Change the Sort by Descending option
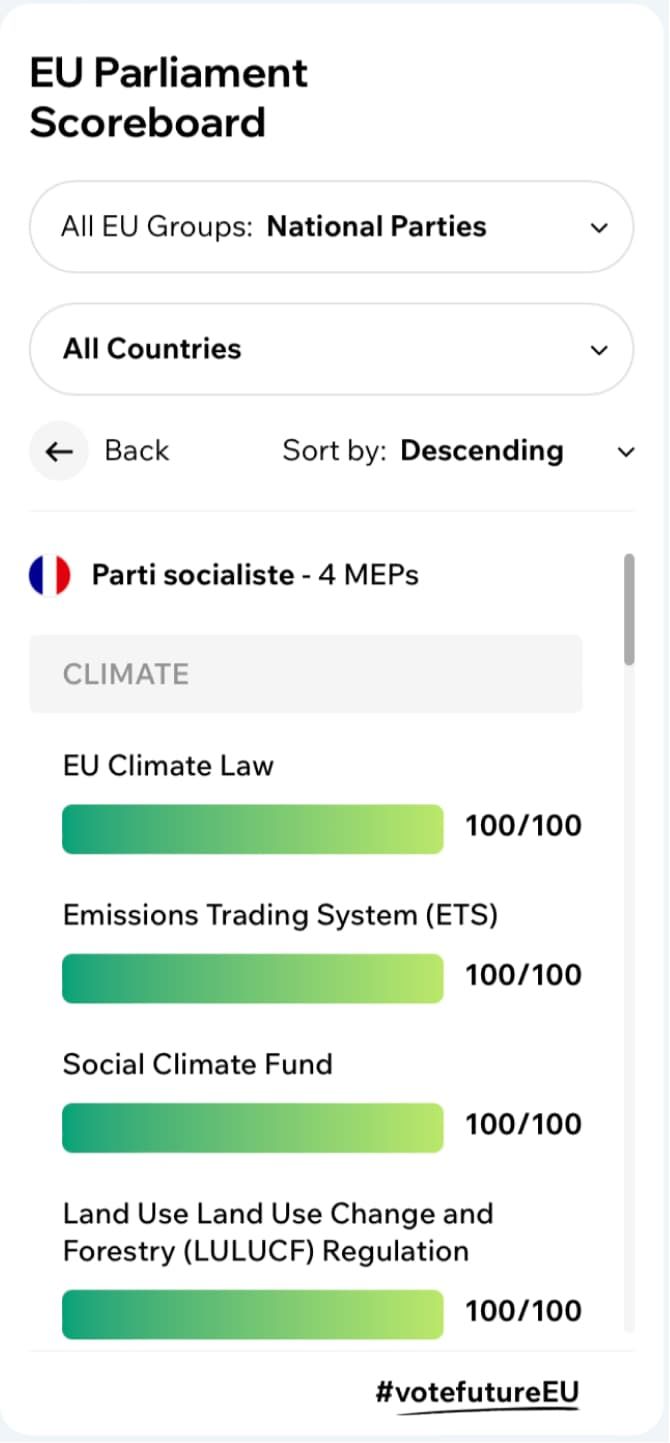 pyautogui.click(x=482, y=451)
